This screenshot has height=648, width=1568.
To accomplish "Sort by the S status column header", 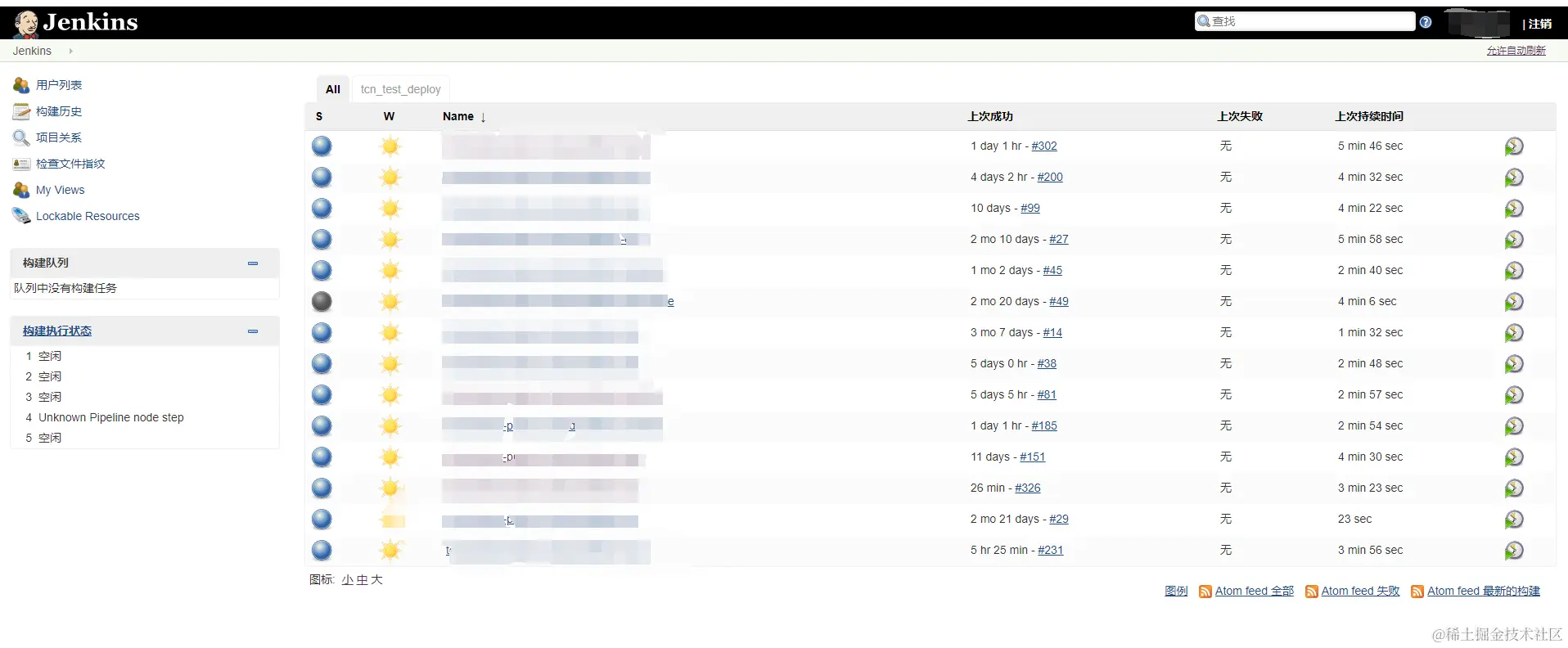I will pos(319,116).
